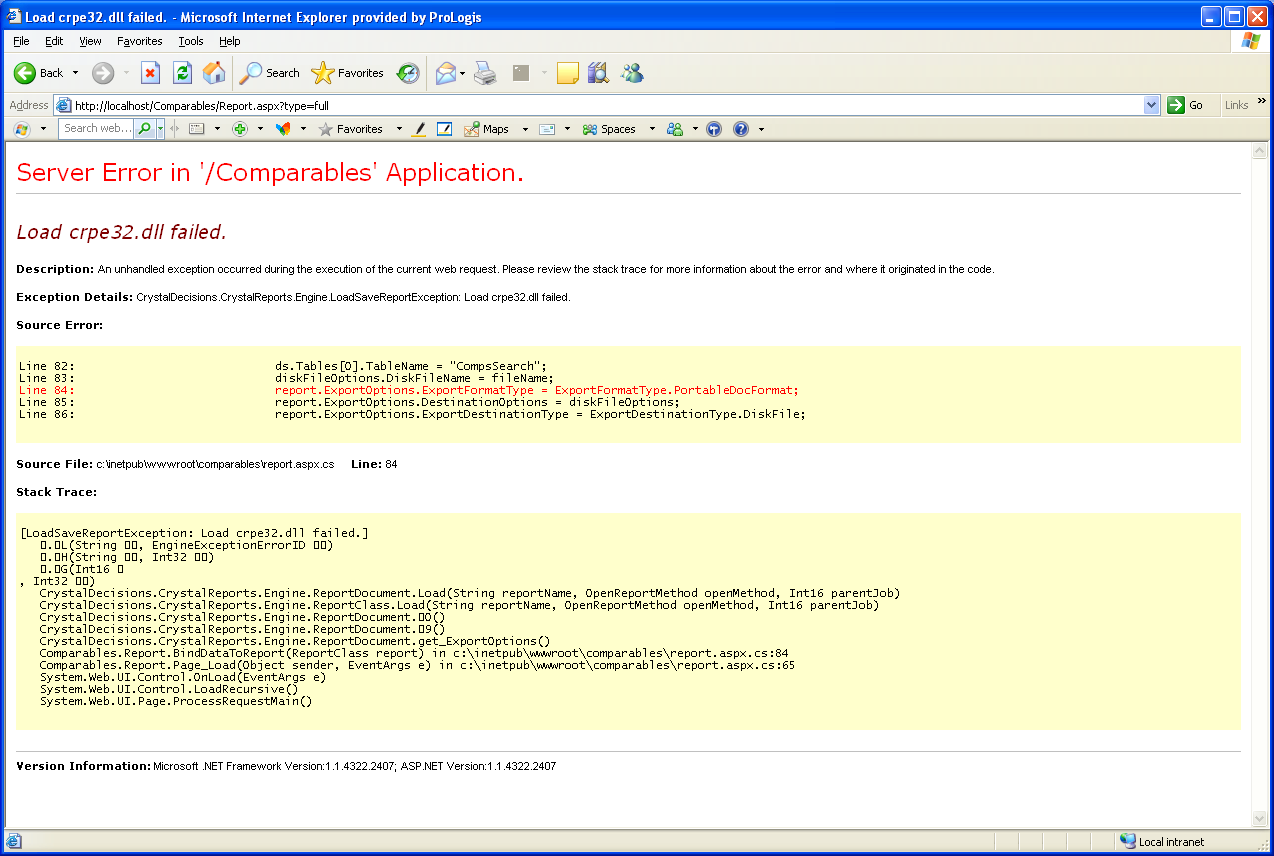Click the Go button

(x=1186, y=105)
